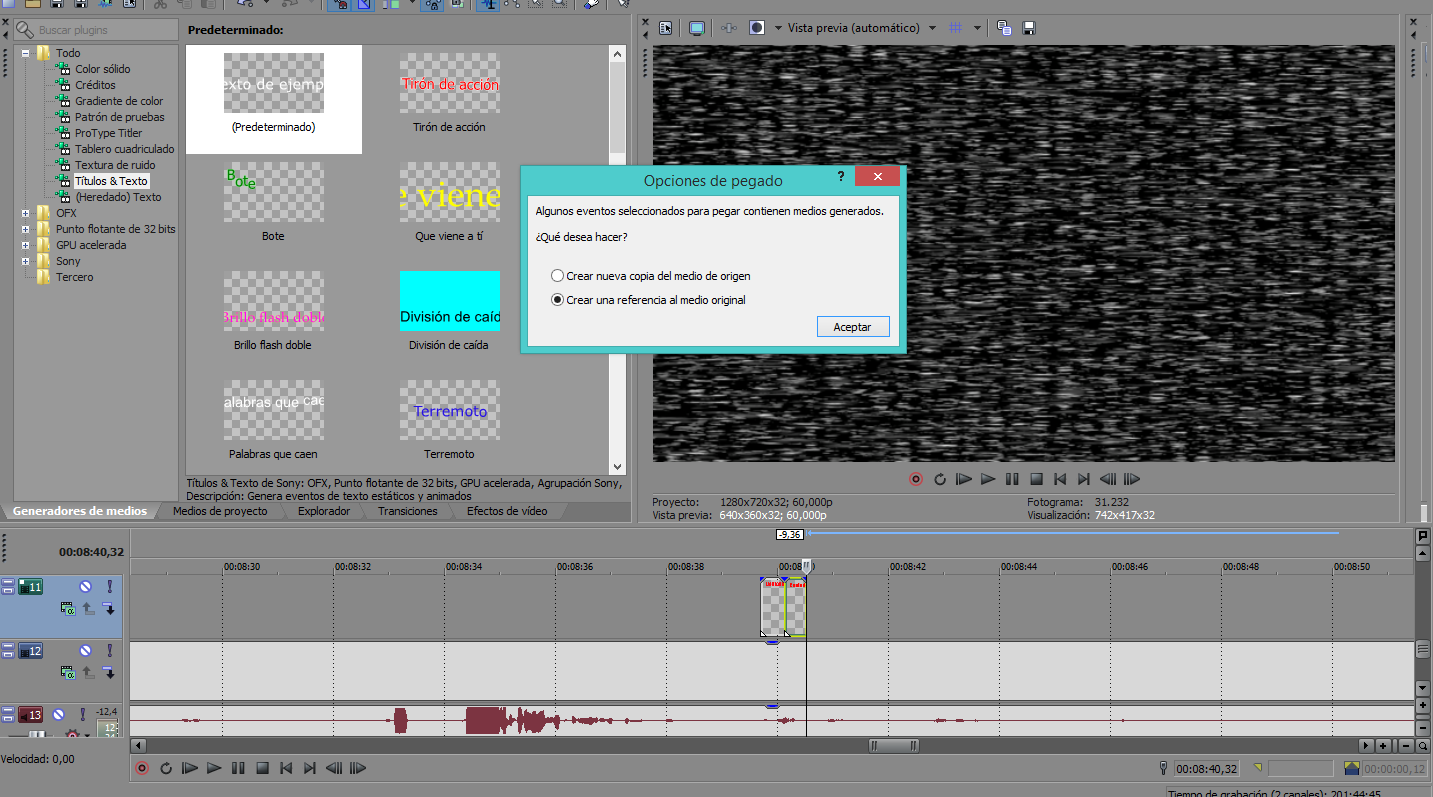The height and width of the screenshot is (797, 1433).
Task: Click Play in the timeline transport bar
Action: [214, 768]
